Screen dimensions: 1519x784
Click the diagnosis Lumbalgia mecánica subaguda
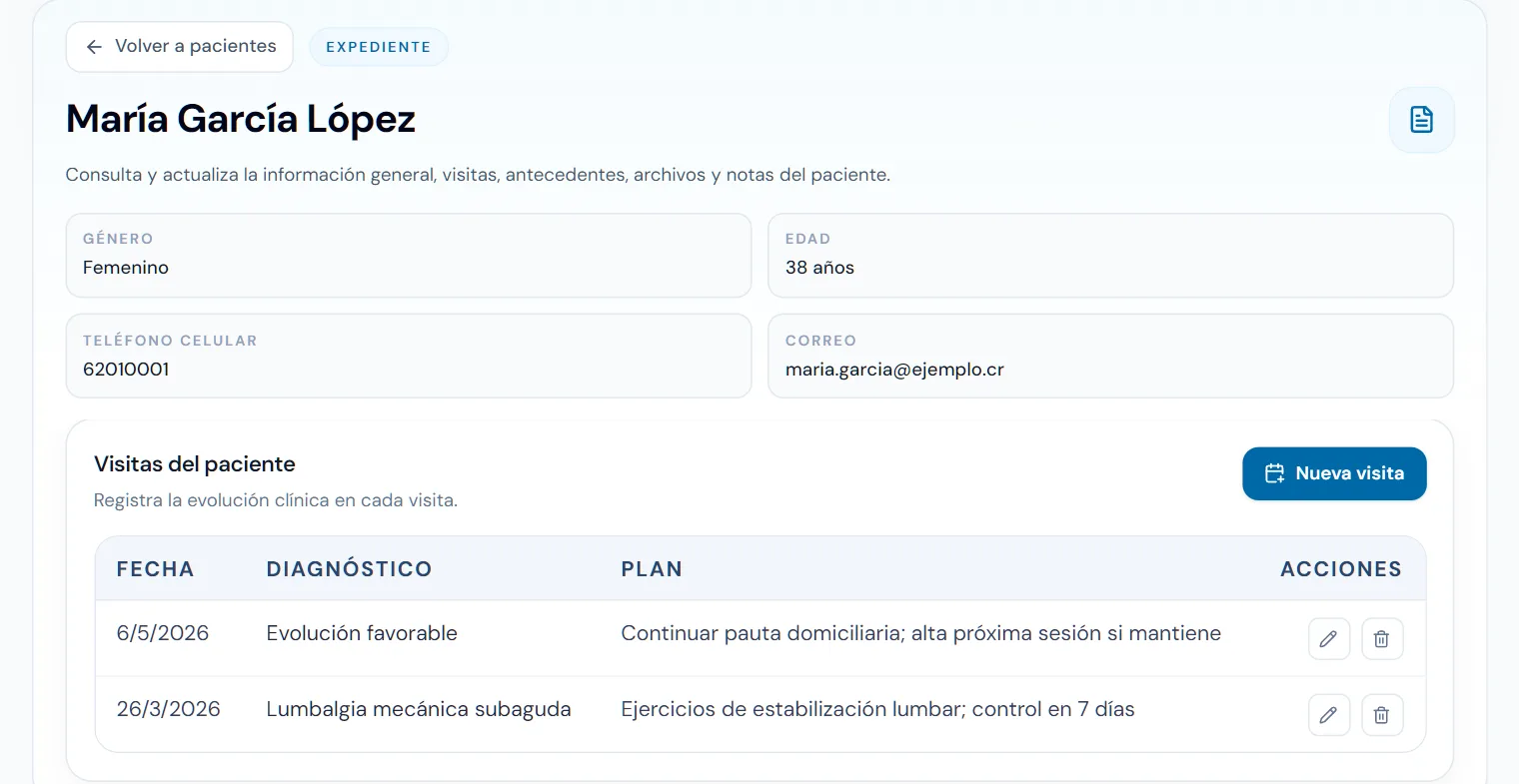tap(419, 709)
